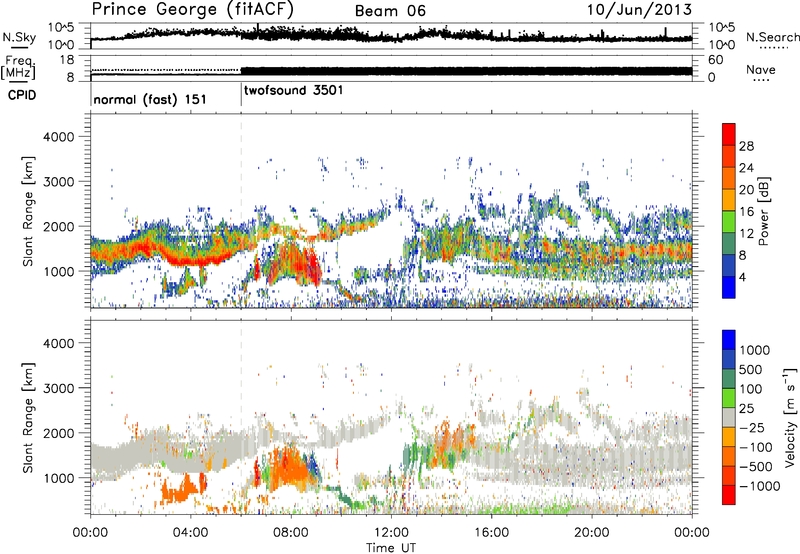The height and width of the screenshot is (554, 800).
Task: Click the 'Time UT' axis label
Action: (x=391, y=548)
